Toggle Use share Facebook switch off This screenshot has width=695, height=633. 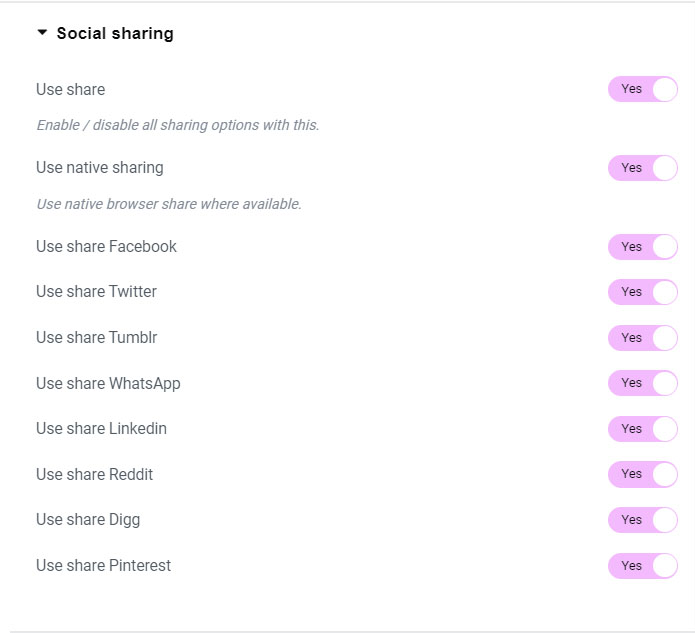click(643, 247)
